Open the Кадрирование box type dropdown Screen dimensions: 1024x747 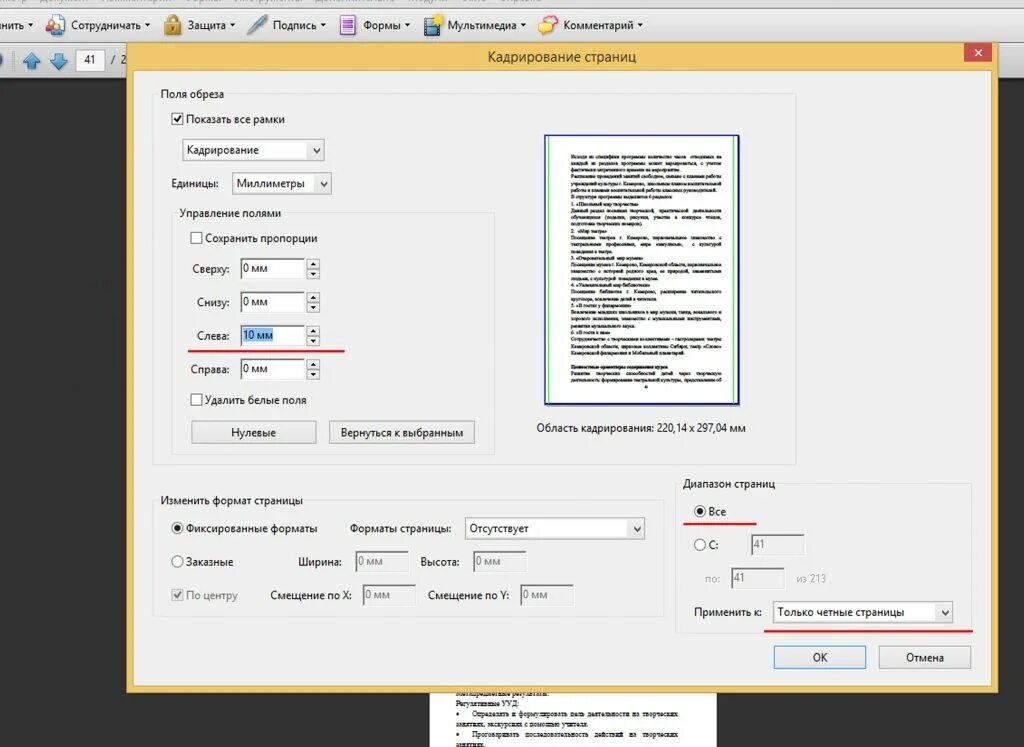pos(253,150)
